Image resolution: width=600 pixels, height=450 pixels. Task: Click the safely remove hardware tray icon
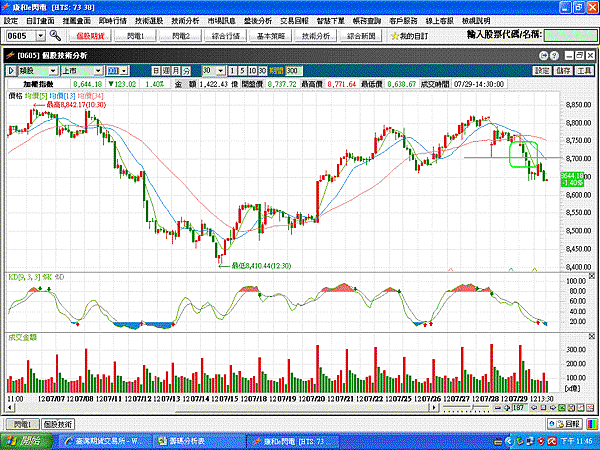click(520, 442)
